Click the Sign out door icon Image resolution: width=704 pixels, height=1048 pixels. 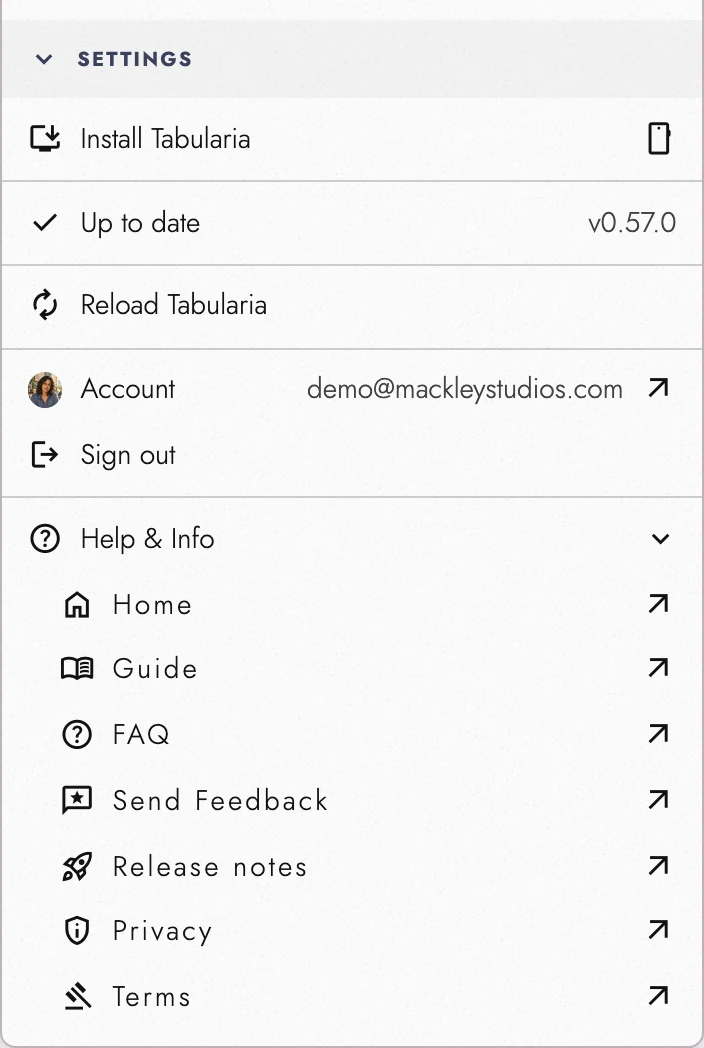[x=45, y=455]
